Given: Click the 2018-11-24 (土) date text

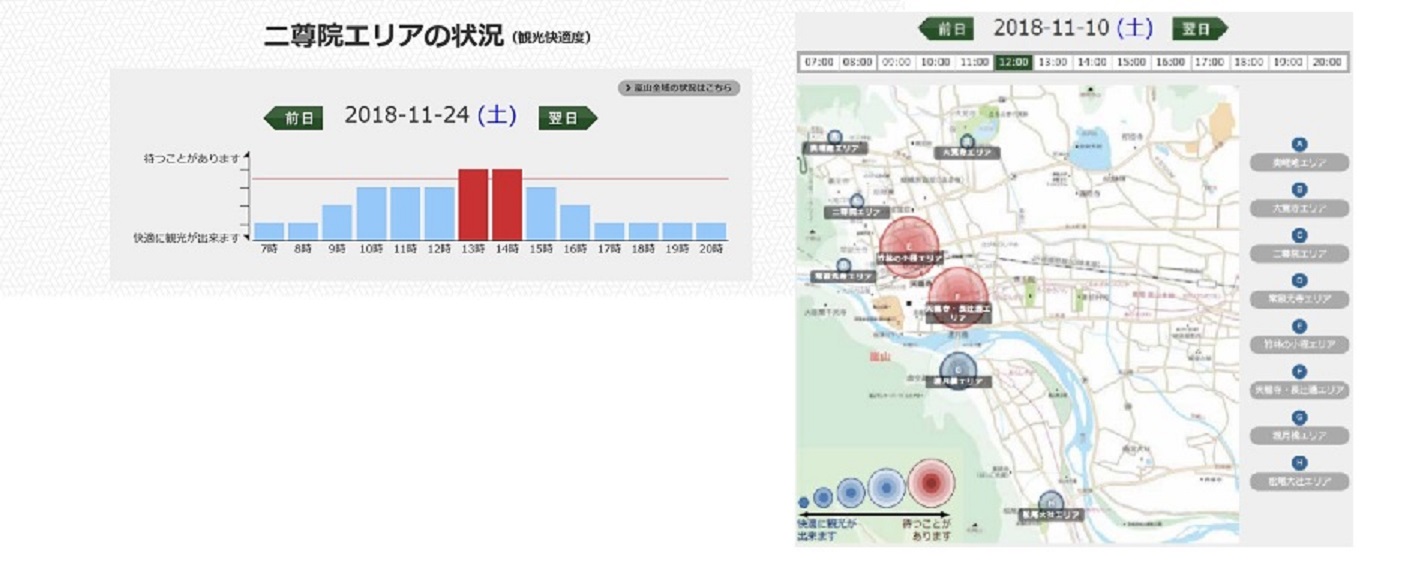Looking at the screenshot, I should pos(430,115).
